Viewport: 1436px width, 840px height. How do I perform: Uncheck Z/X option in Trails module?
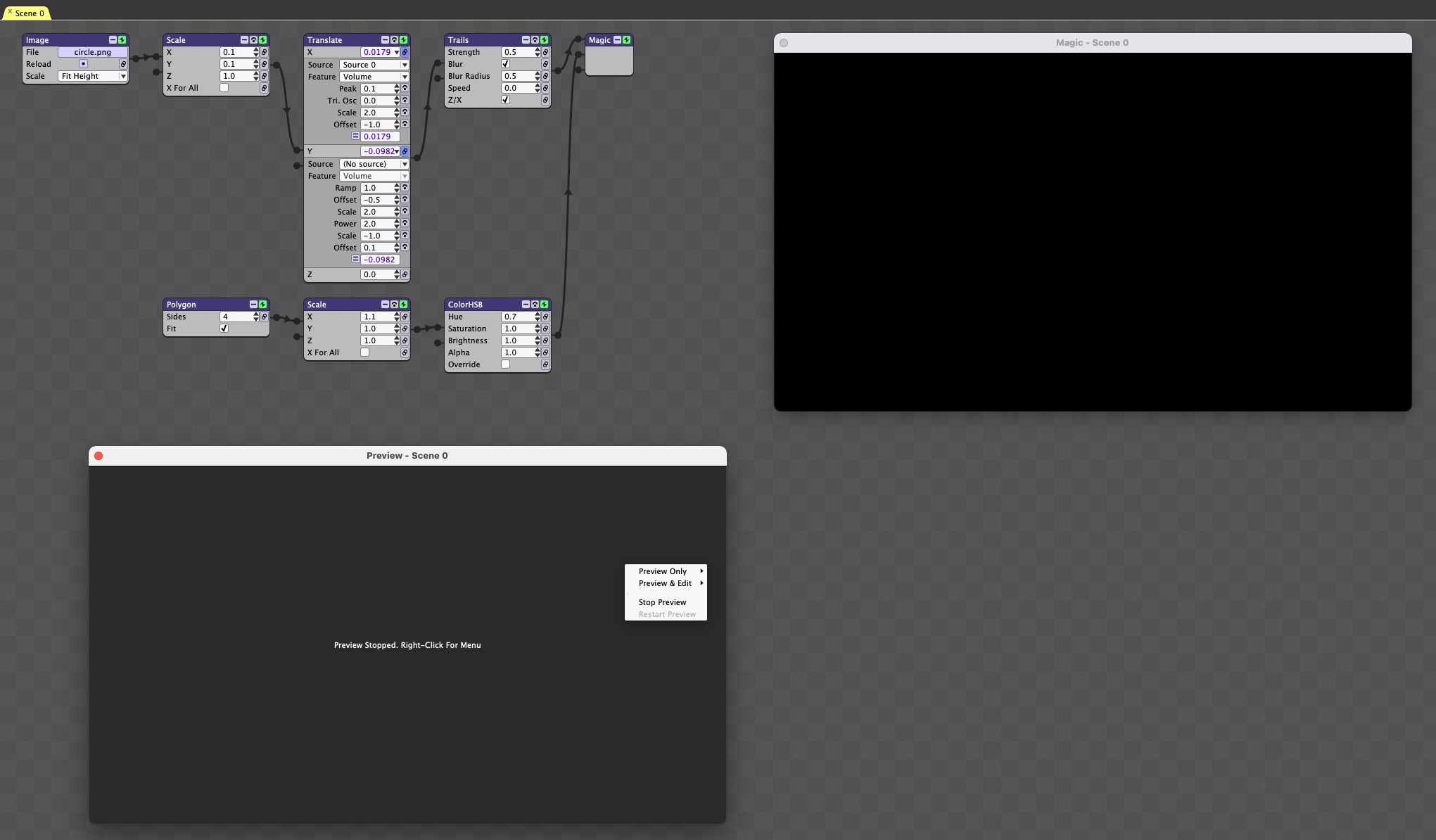pyautogui.click(x=505, y=100)
